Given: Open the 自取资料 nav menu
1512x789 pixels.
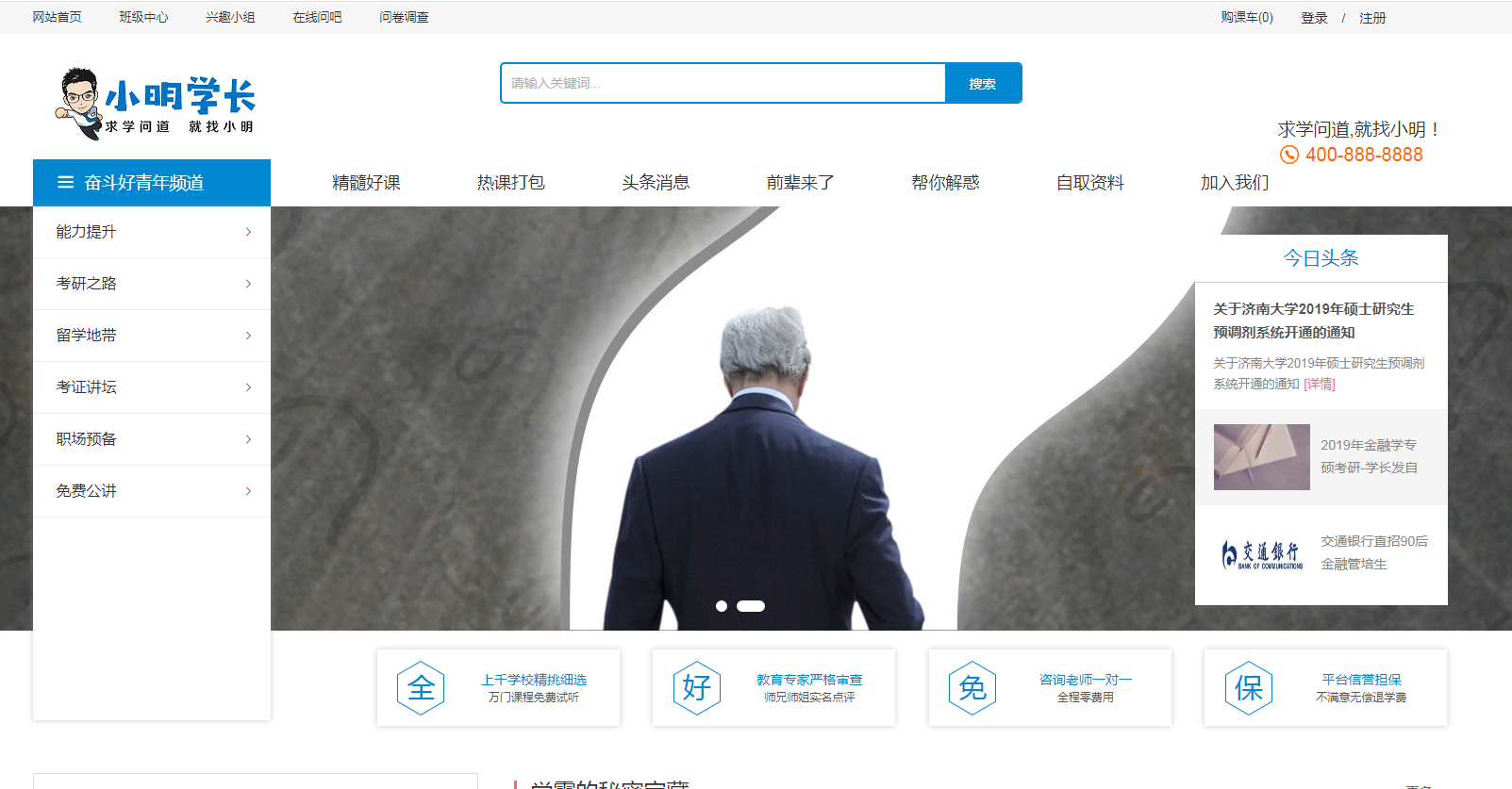Looking at the screenshot, I should coord(1090,183).
